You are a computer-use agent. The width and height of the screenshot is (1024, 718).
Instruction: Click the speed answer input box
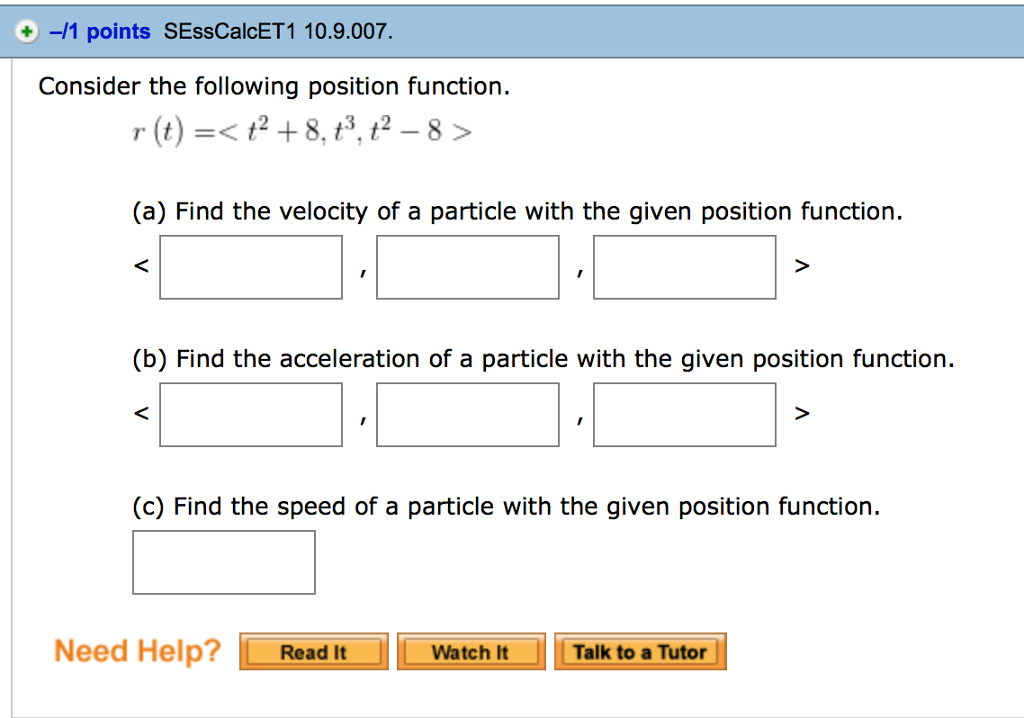coord(223,562)
